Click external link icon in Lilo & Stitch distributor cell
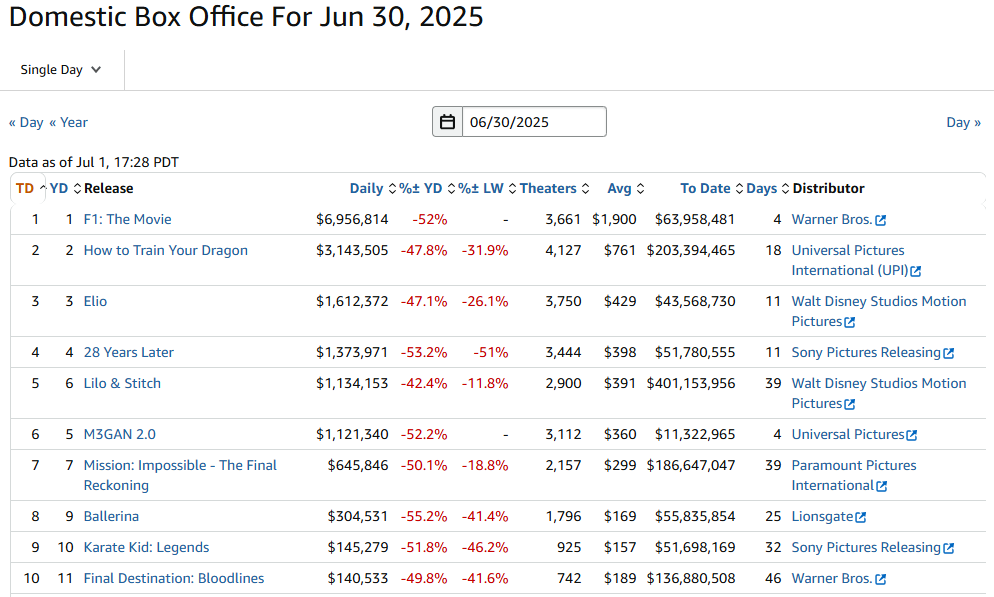The image size is (994, 597). pos(849,404)
